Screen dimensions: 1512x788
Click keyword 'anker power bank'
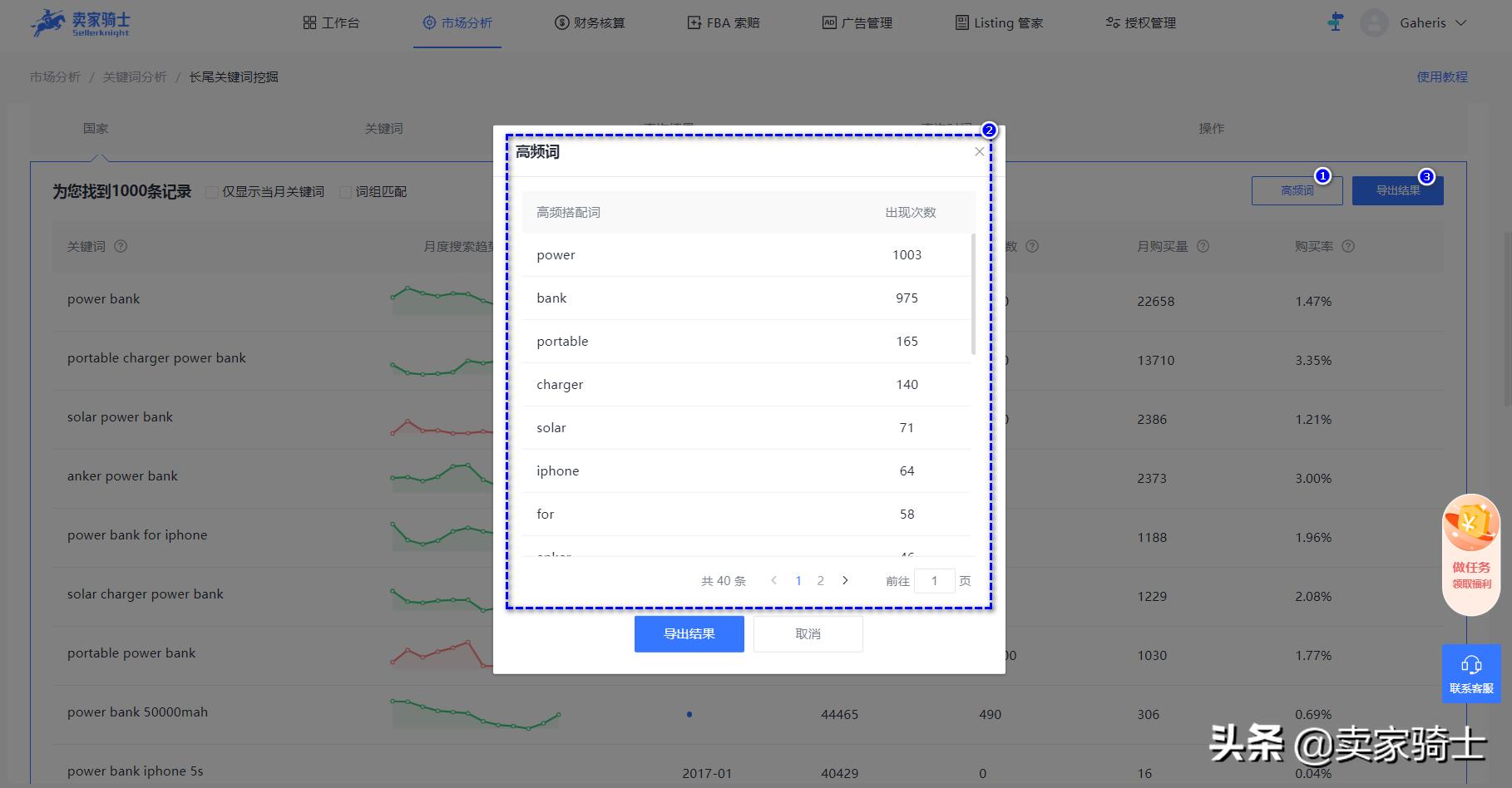[x=122, y=475]
